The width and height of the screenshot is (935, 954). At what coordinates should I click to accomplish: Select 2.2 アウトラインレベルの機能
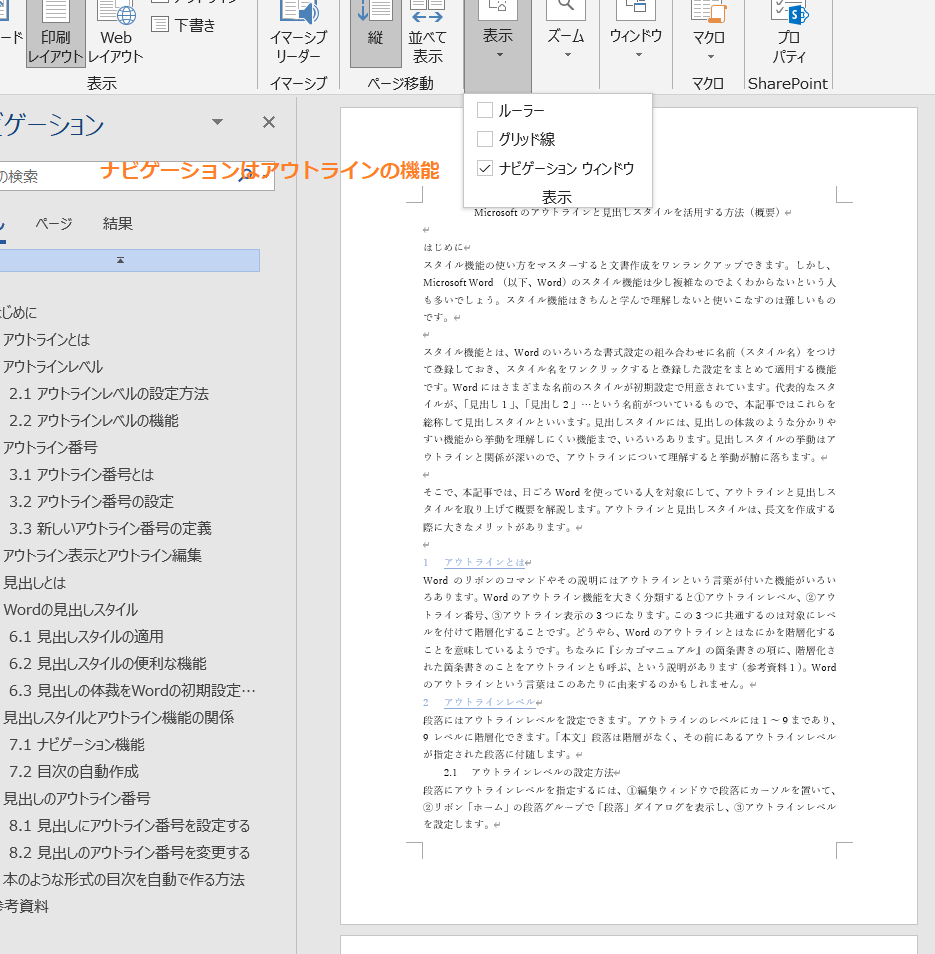[x=94, y=420]
